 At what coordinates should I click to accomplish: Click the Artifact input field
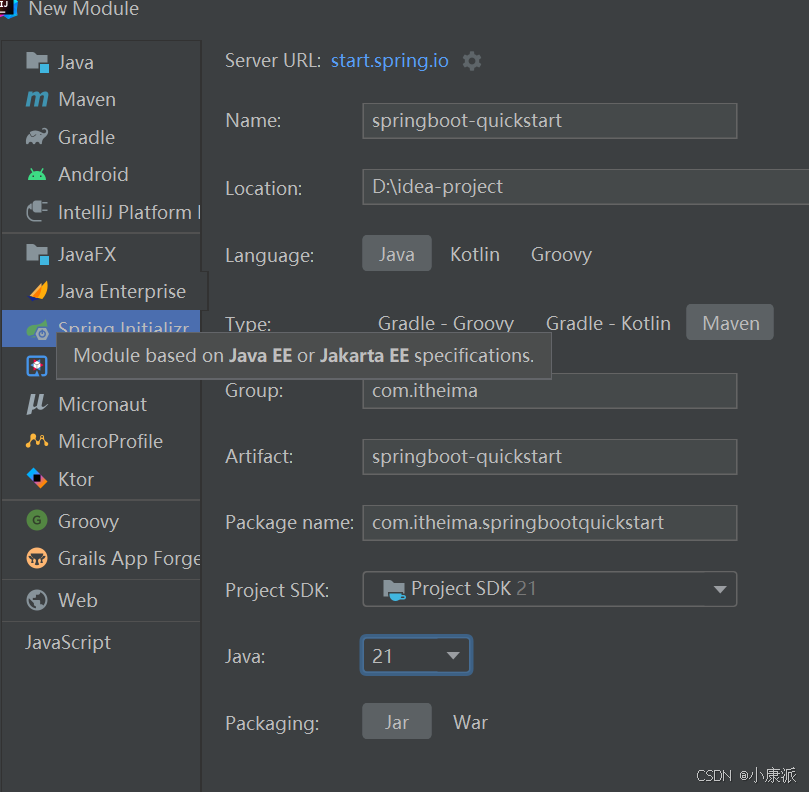click(550, 457)
